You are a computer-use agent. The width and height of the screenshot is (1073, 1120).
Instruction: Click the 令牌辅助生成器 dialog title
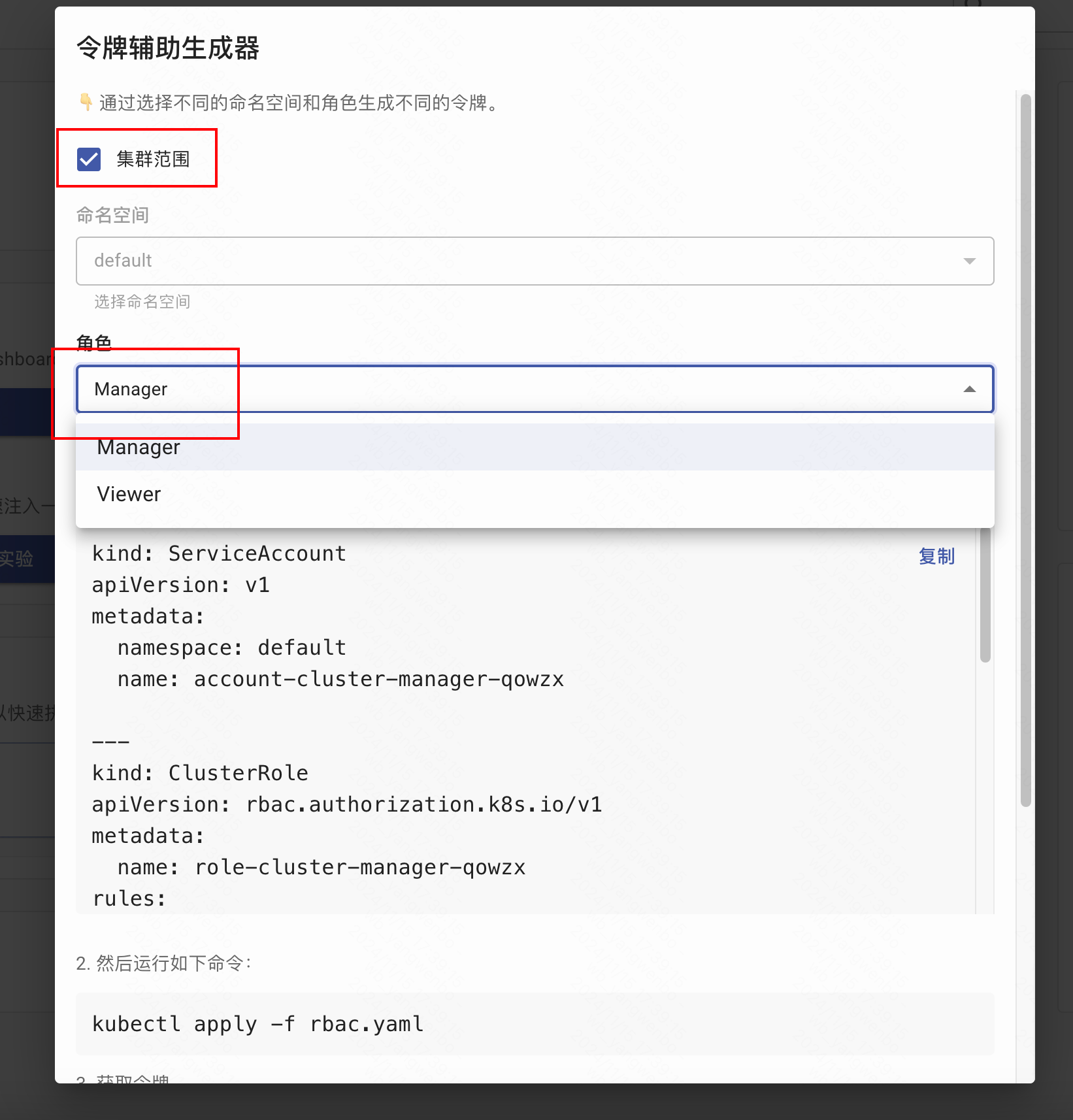[168, 48]
